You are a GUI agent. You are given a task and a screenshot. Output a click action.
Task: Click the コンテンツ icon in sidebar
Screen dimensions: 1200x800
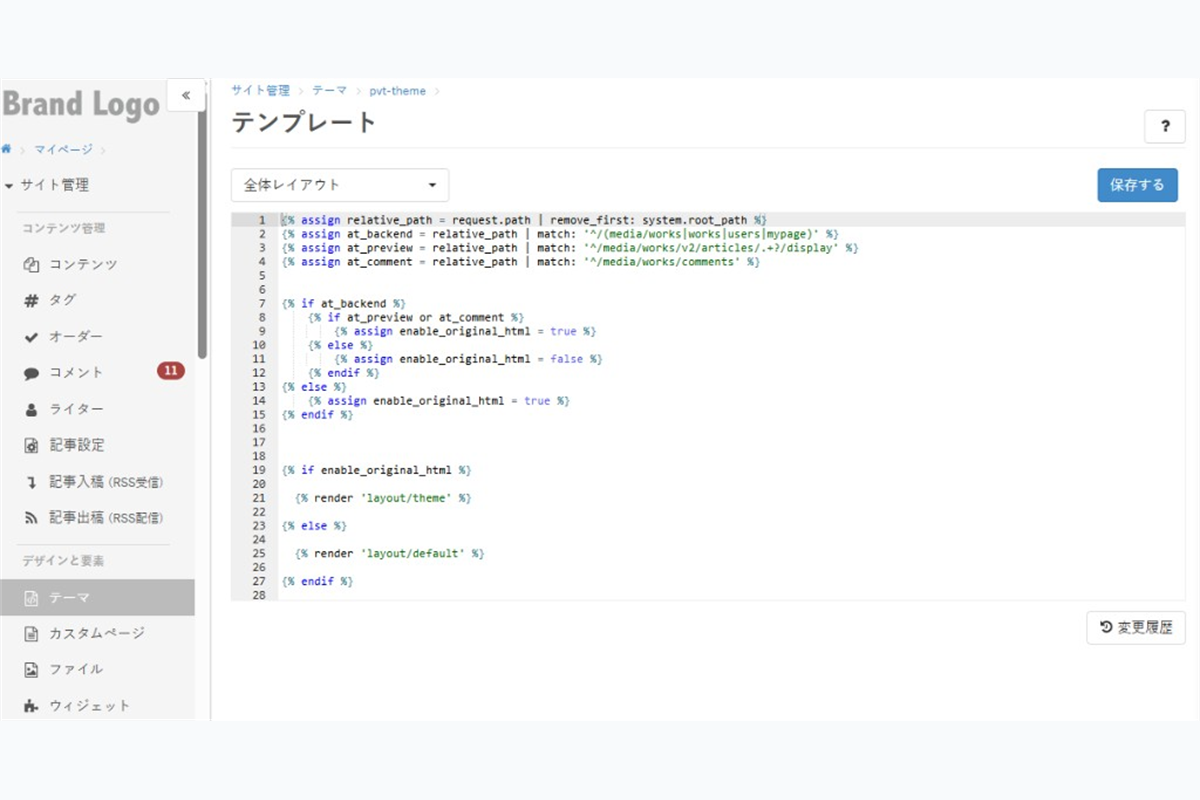click(x=30, y=264)
